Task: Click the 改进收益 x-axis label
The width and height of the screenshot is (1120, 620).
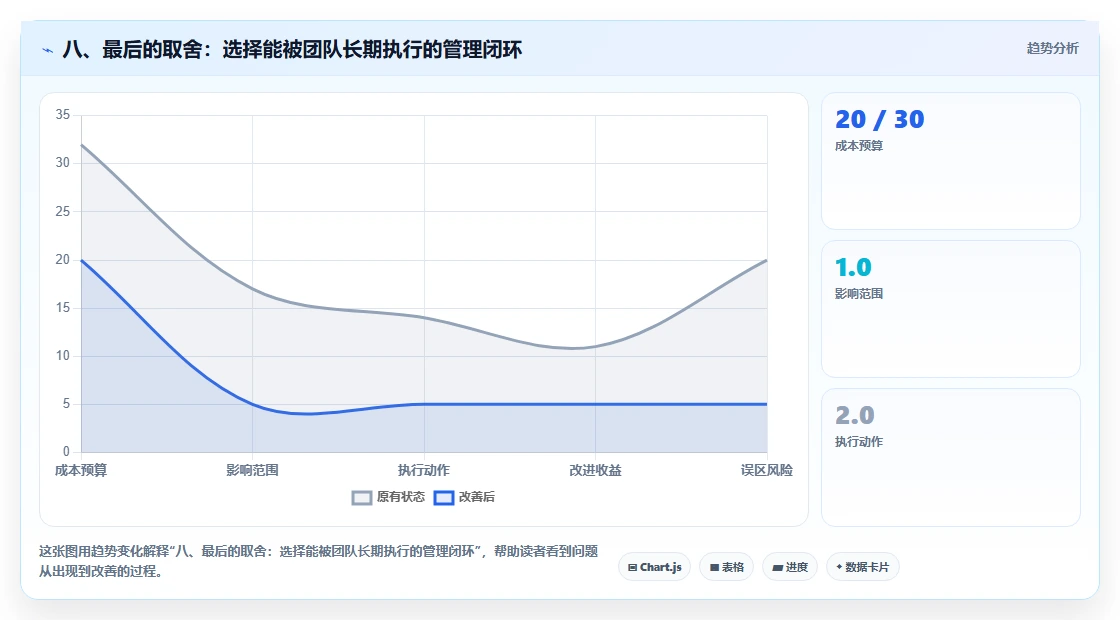Action: pos(595,470)
